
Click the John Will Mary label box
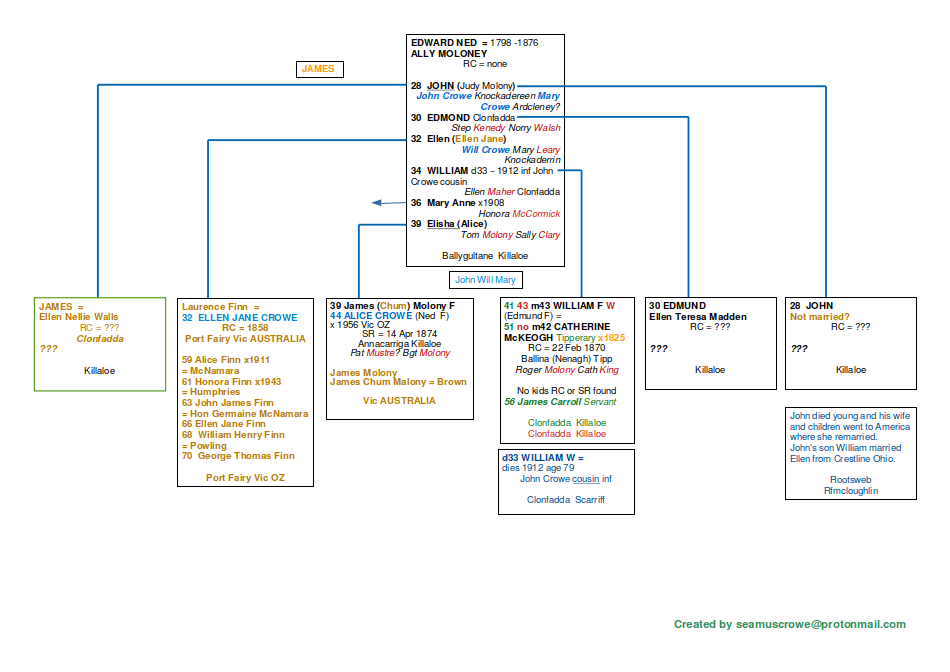point(486,280)
